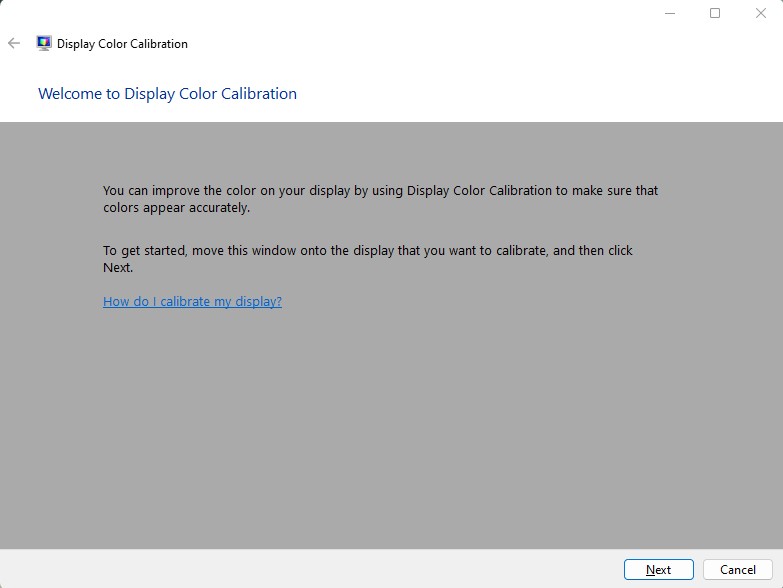Screen dimensions: 783x588
Task: Click the 'Display Color Calibration' phrase in first paragraph
Action: tap(479, 191)
